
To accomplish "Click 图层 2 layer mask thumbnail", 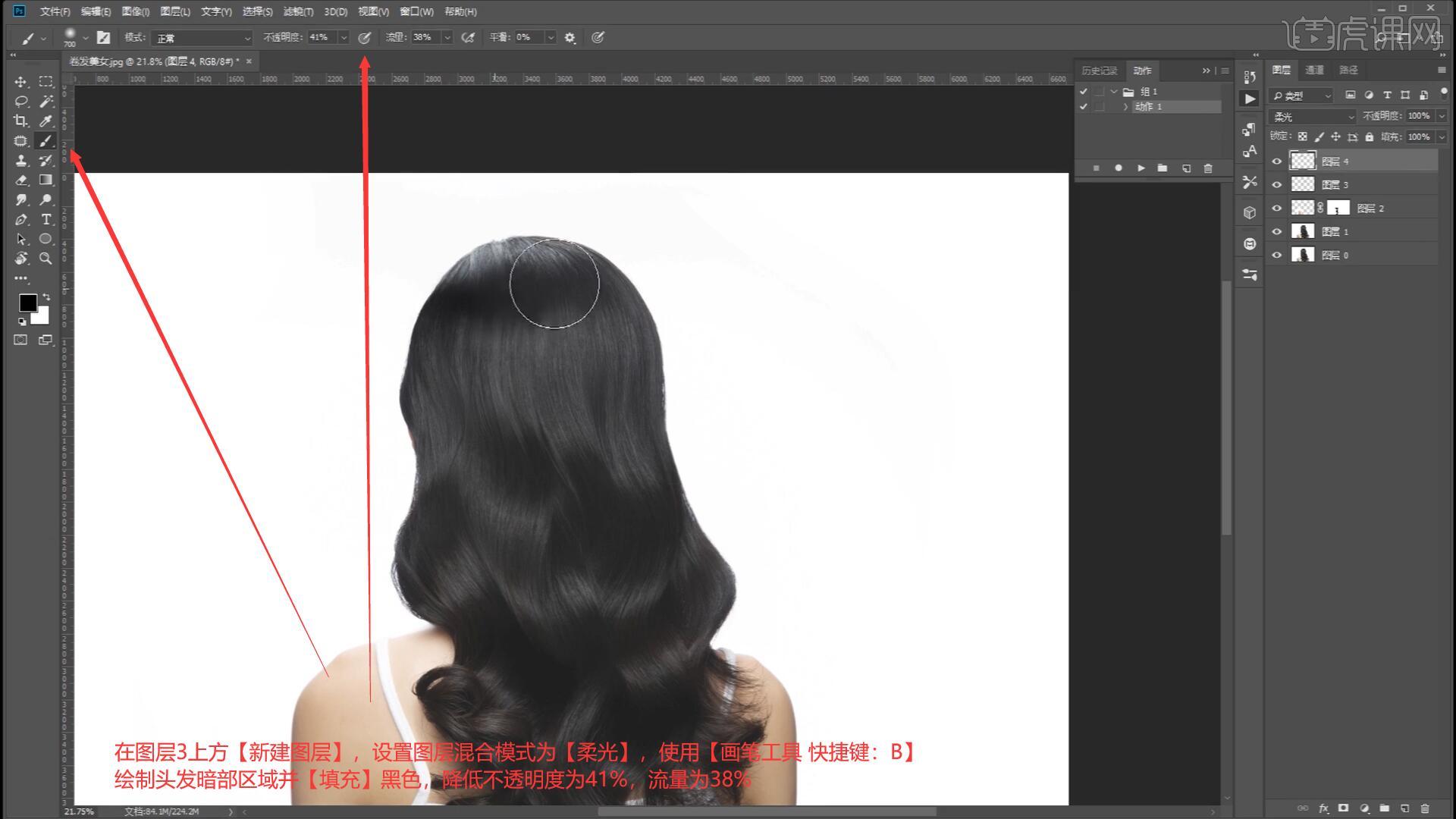I will (1338, 208).
